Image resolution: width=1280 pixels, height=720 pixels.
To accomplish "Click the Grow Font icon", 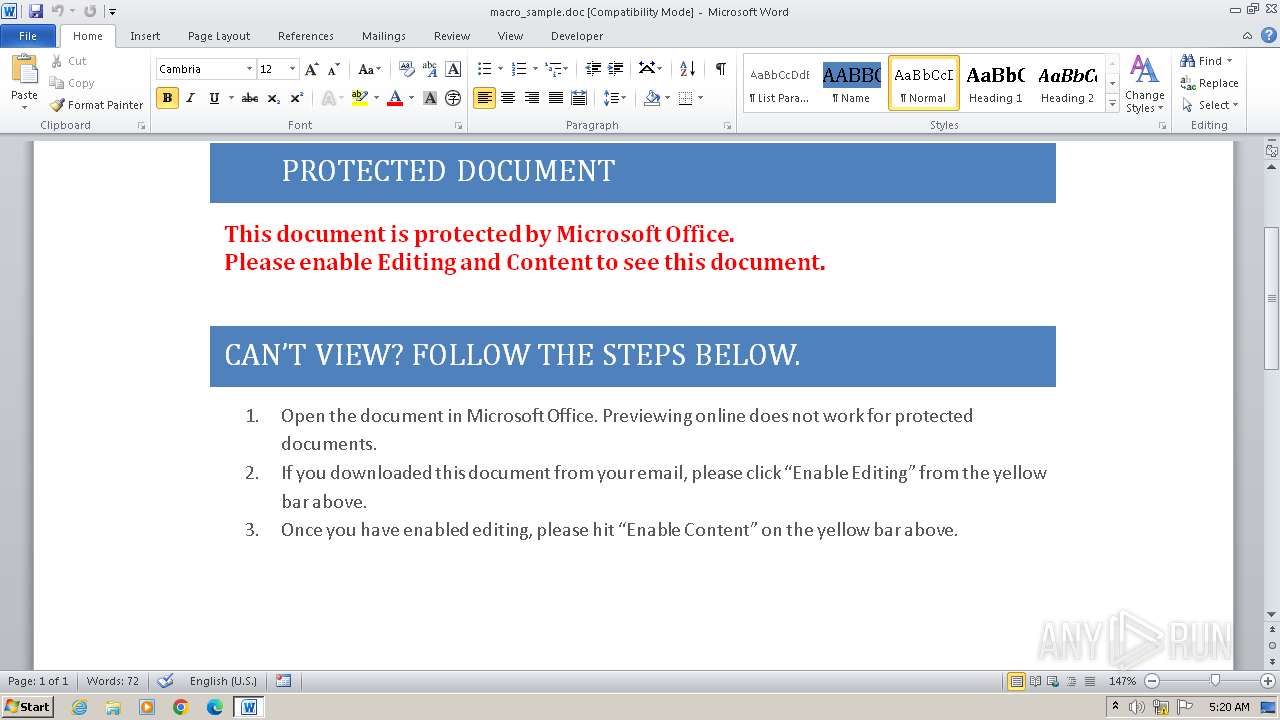I will pyautogui.click(x=312, y=69).
